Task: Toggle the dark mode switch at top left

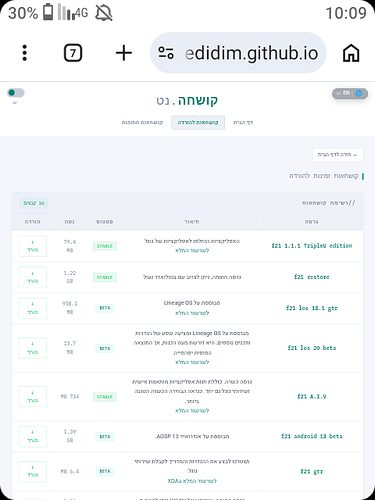Action: 16,93
